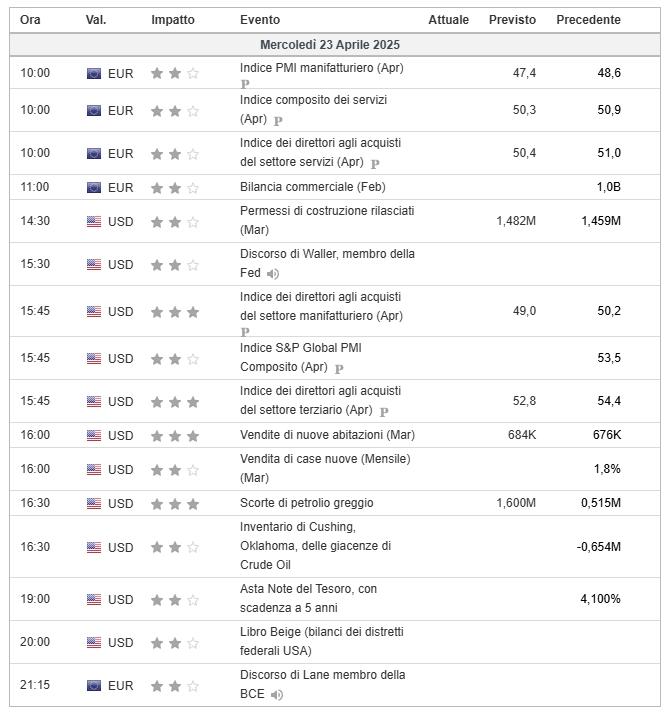Click the Previsto column header

pos(512,20)
